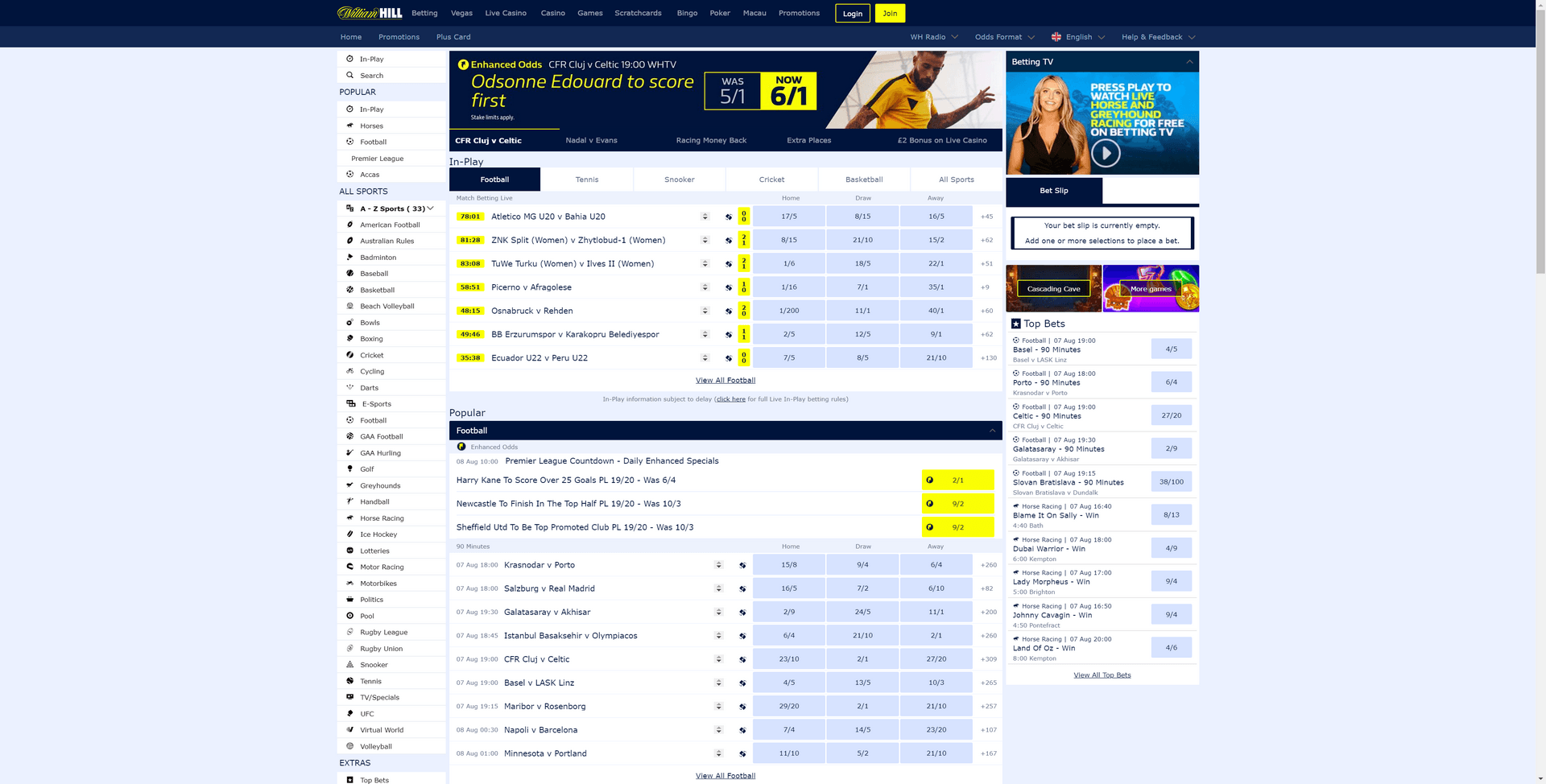Click the William Hill logo
This screenshot has height=784, width=1546.
tap(370, 13)
